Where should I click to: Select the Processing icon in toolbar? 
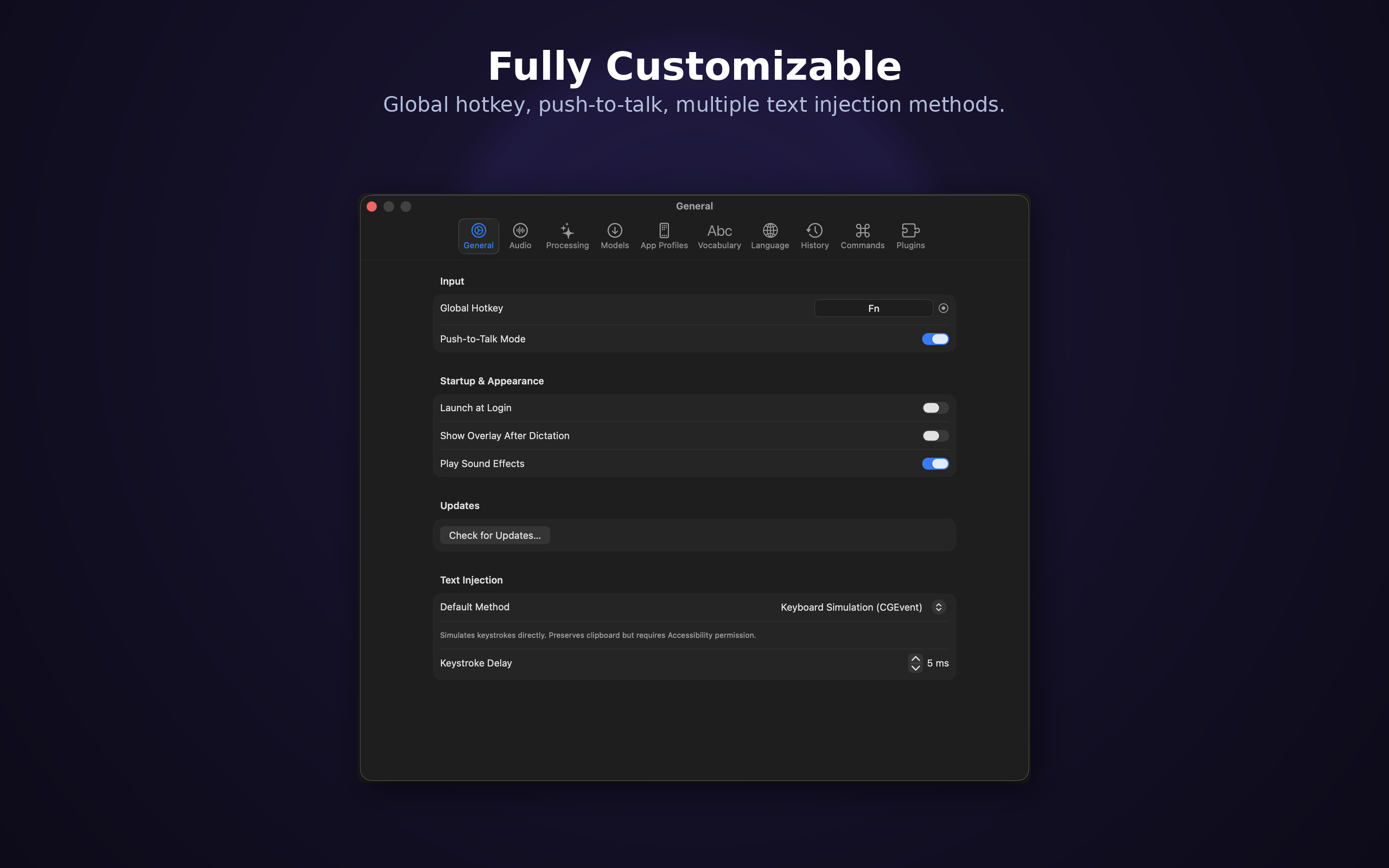(566, 235)
